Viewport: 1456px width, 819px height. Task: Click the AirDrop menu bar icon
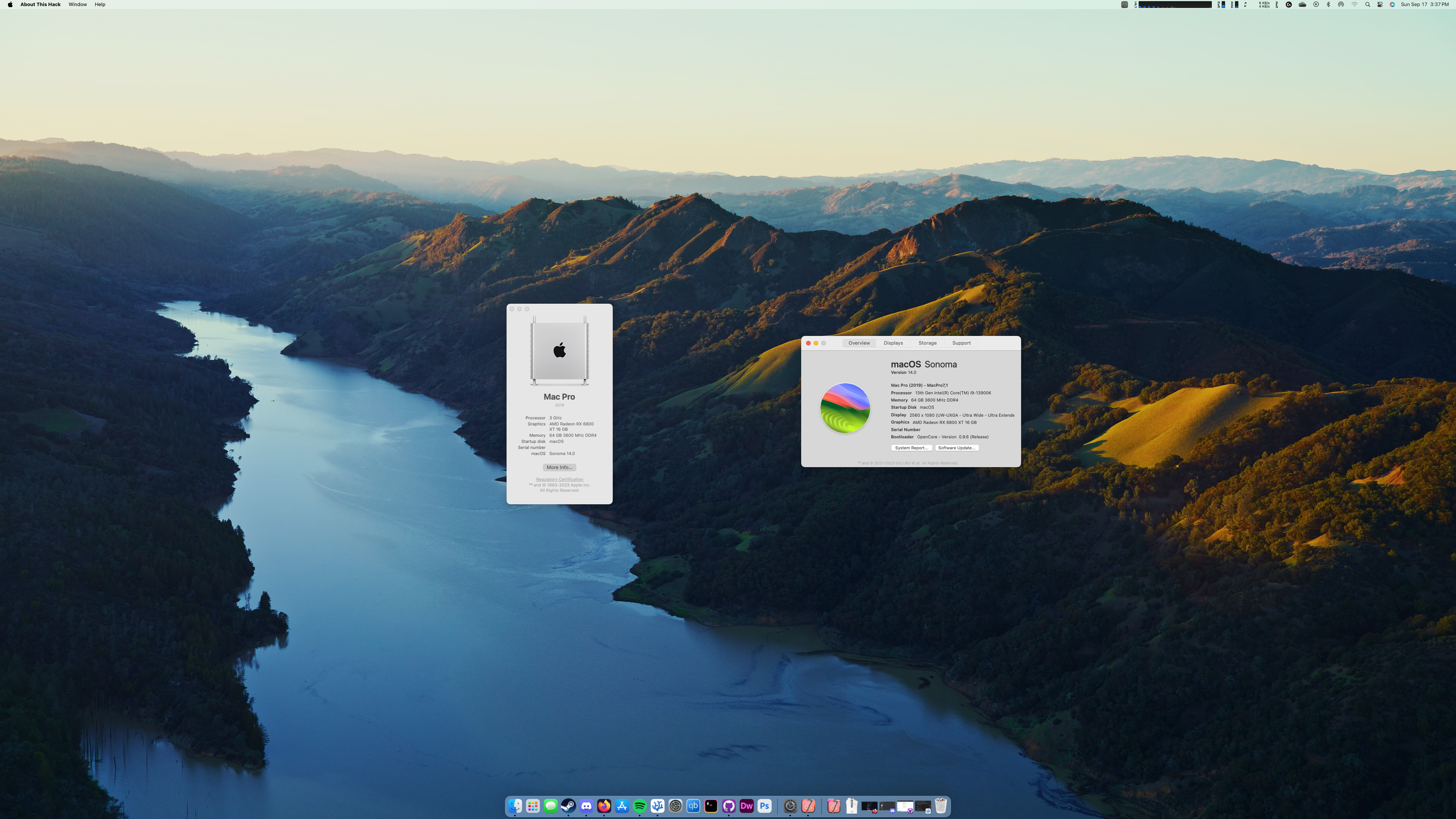[x=1341, y=5]
